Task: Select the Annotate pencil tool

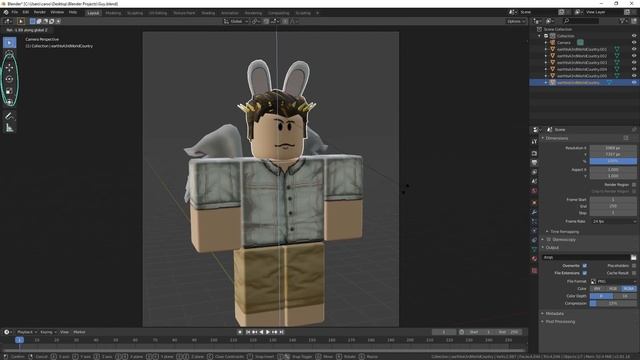Action: click(9, 116)
